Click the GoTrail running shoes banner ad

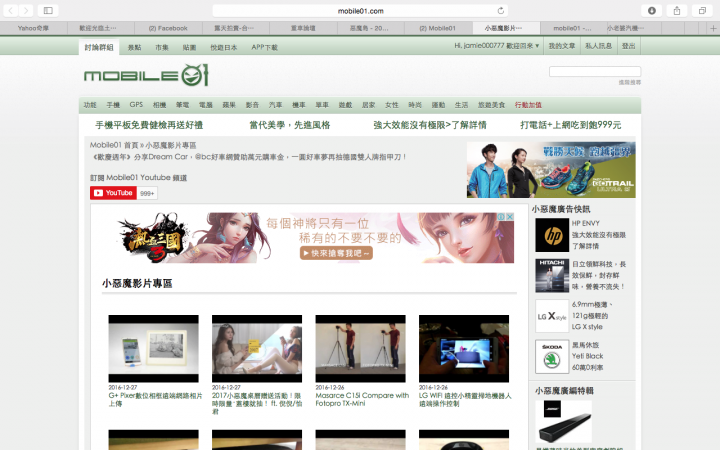(x=551, y=170)
